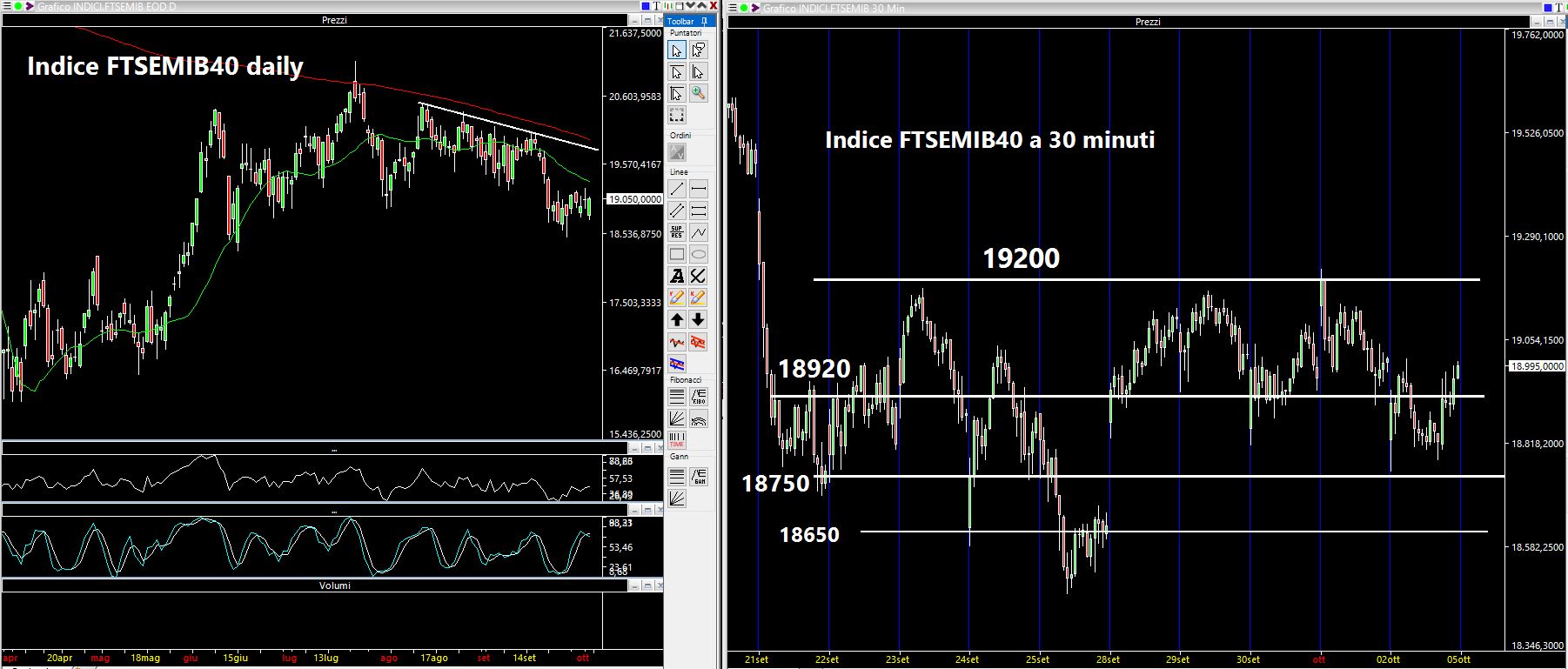Restore the daily chart Prezzi pane
This screenshot has height=669, width=1568.
pos(647,21)
